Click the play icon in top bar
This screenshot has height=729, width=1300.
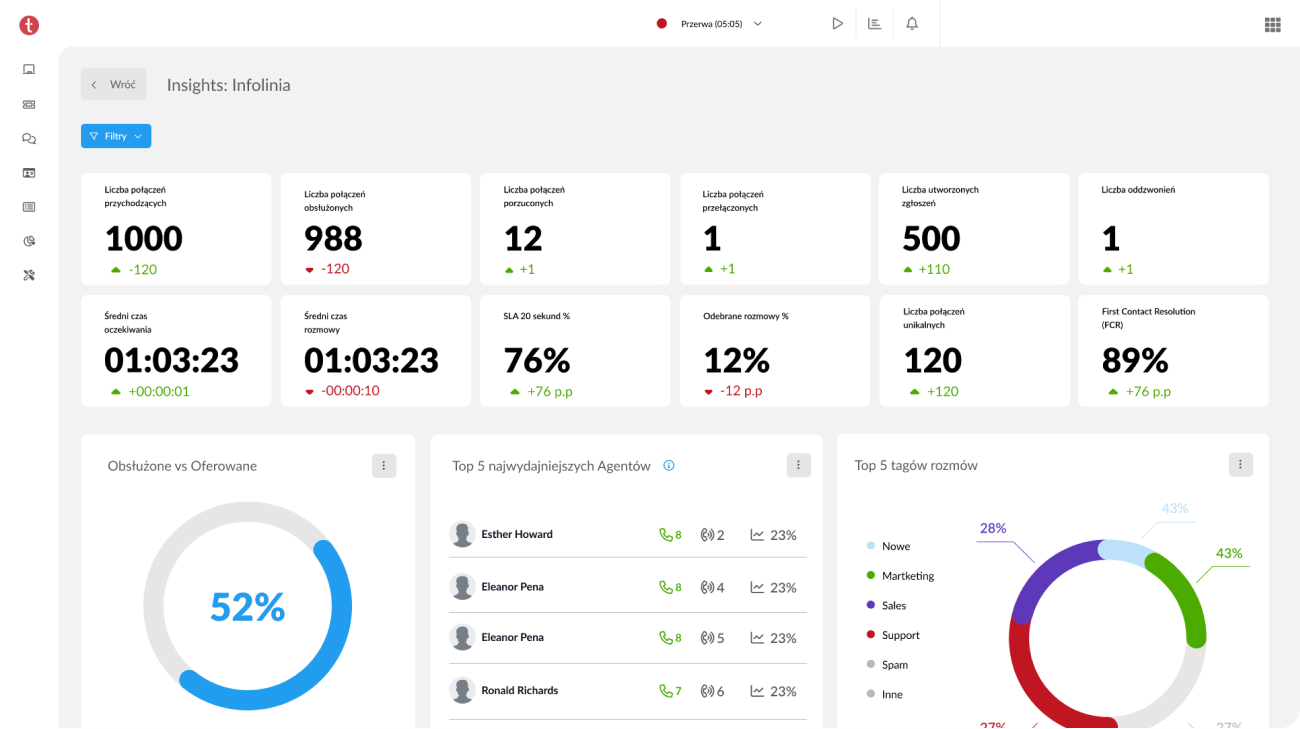coord(837,24)
